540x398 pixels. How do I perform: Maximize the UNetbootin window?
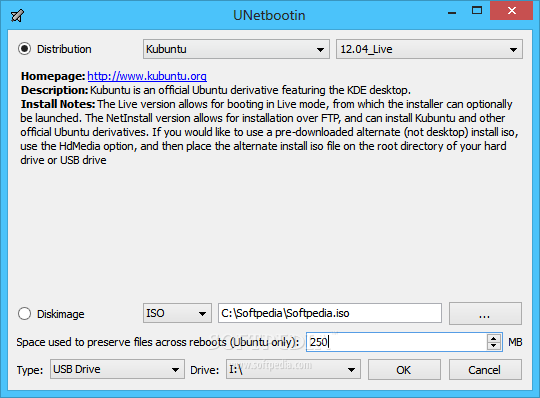pos(477,11)
